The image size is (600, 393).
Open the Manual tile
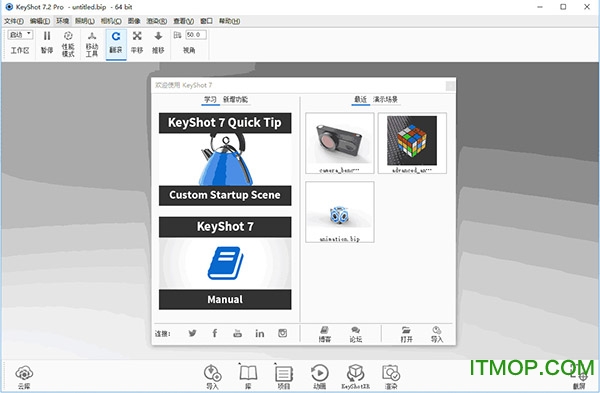pos(225,263)
